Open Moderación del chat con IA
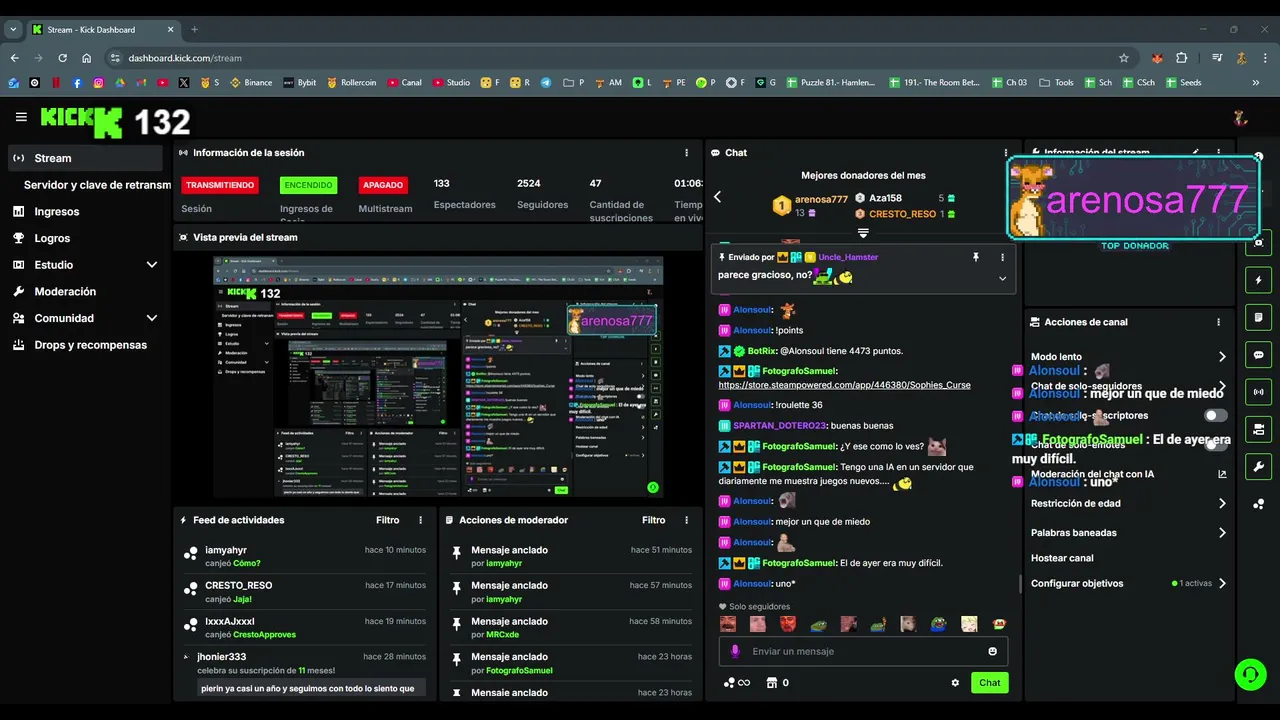Image resolution: width=1280 pixels, height=720 pixels. 1129,474
